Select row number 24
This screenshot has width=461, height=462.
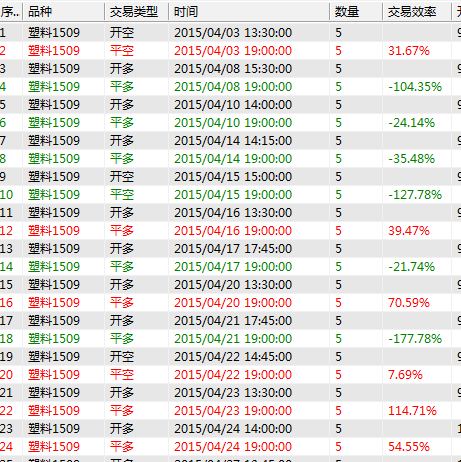[x=6, y=447]
